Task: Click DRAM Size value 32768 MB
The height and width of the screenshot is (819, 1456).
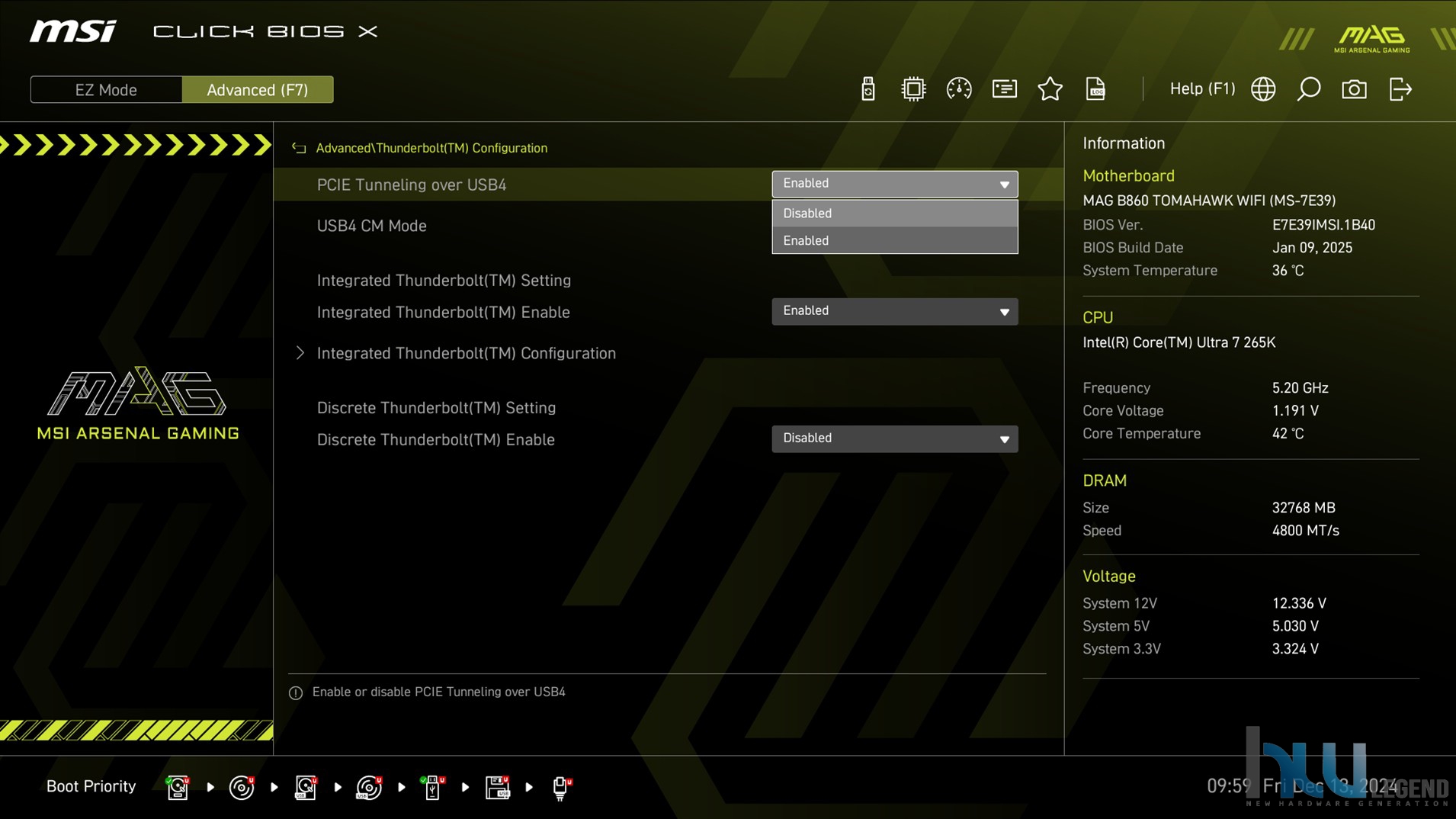Action: [x=1304, y=508]
